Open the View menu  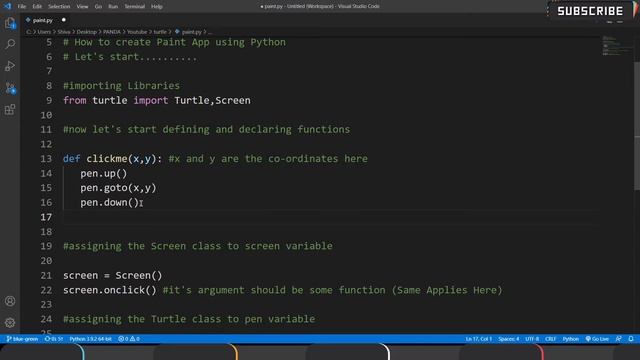point(82,7)
